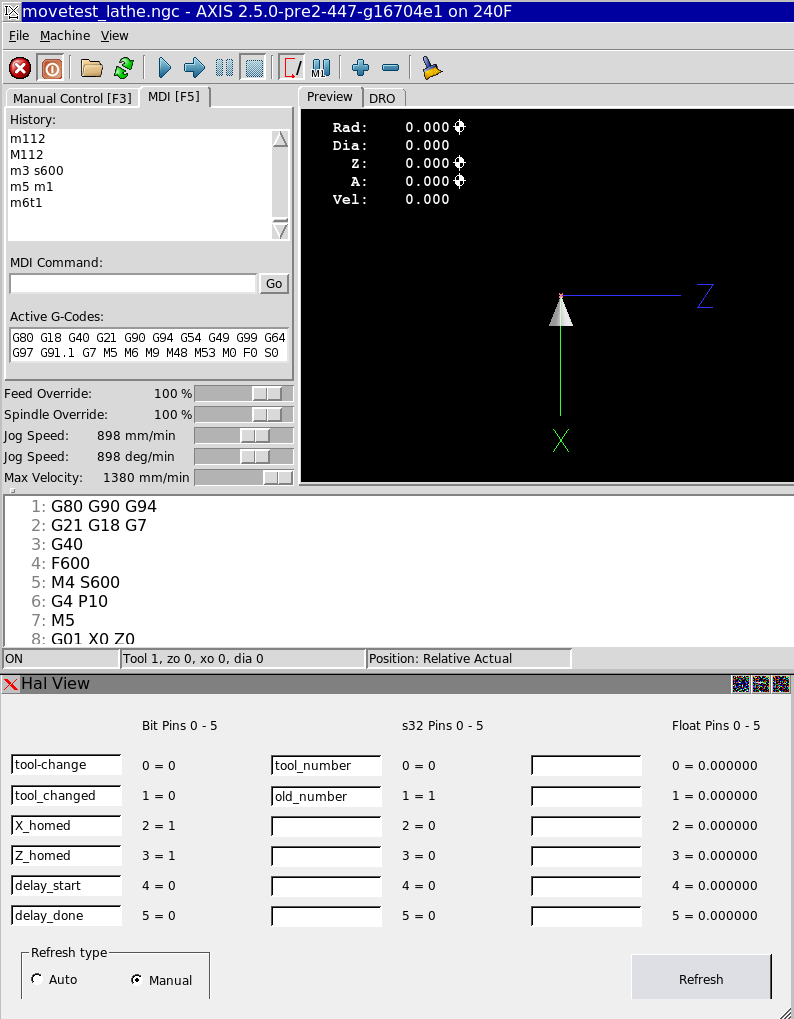Click the Go button
This screenshot has height=1019, width=794.
point(274,283)
